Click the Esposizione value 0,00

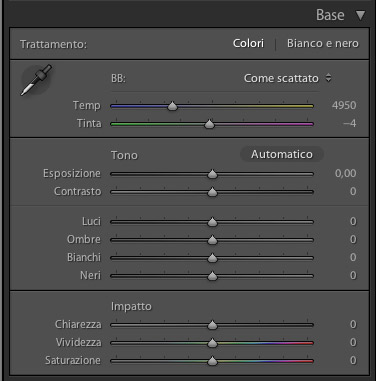click(346, 174)
